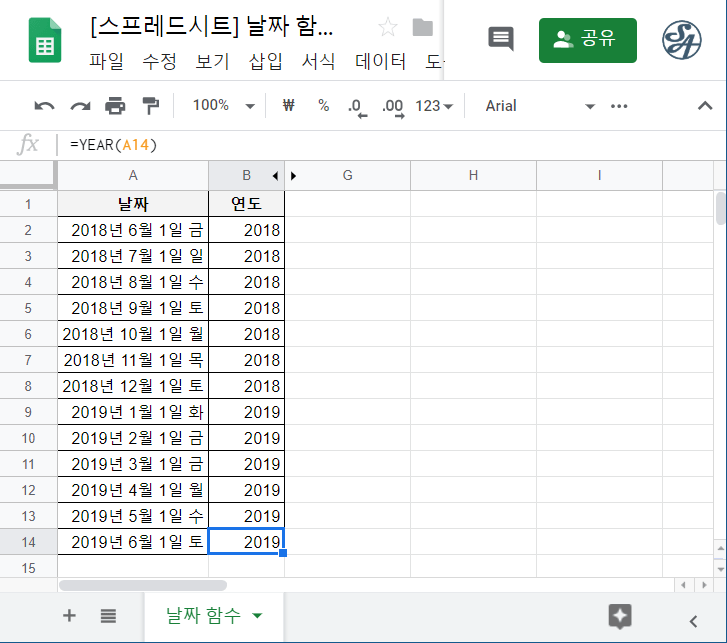Open the Arial font dropdown
The height and width of the screenshot is (643, 727).
[x=540, y=106]
